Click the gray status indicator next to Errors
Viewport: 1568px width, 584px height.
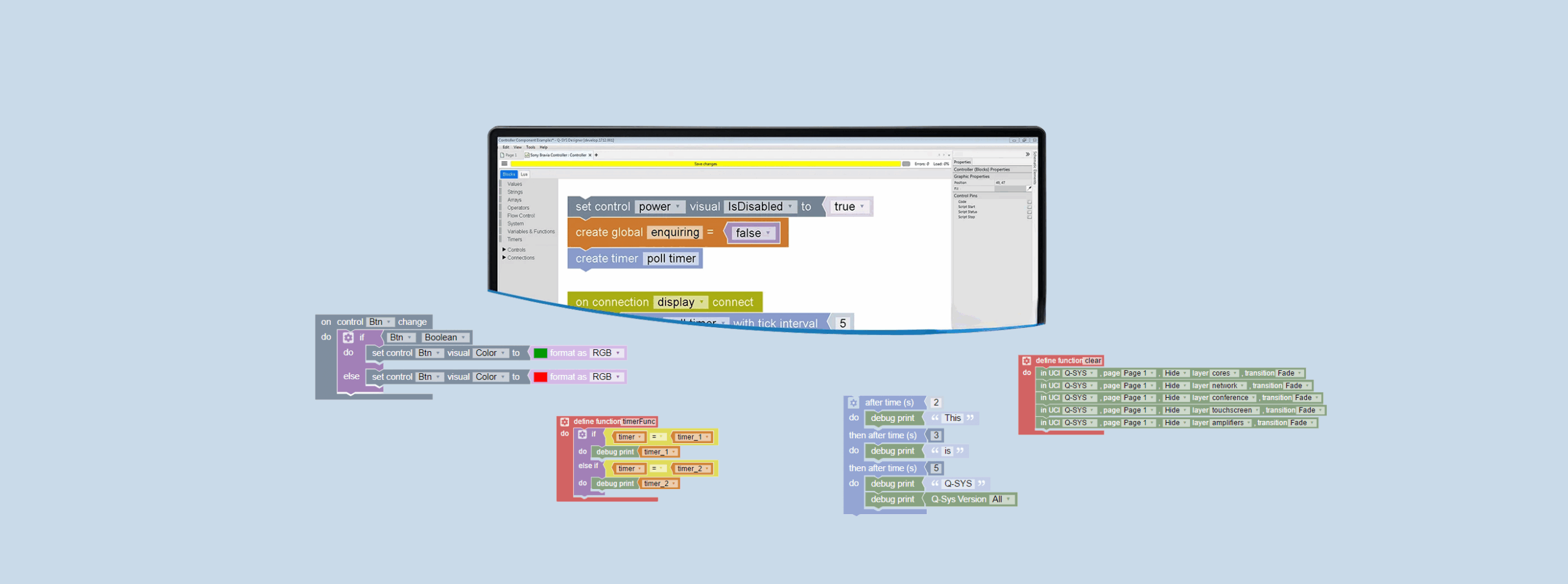click(906, 164)
